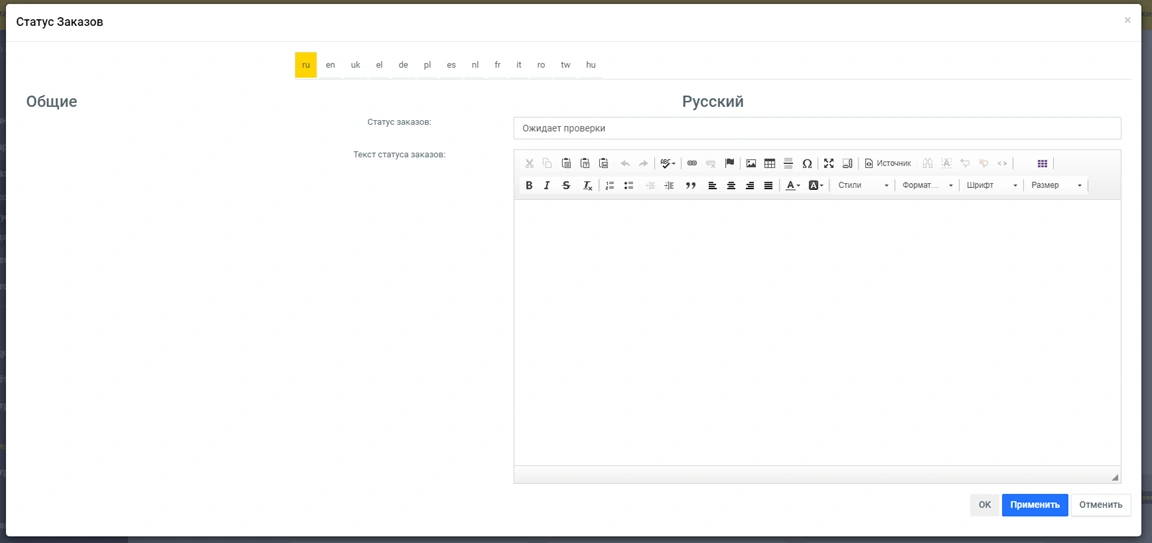Toggle bold formatting in the editor

tap(529, 186)
